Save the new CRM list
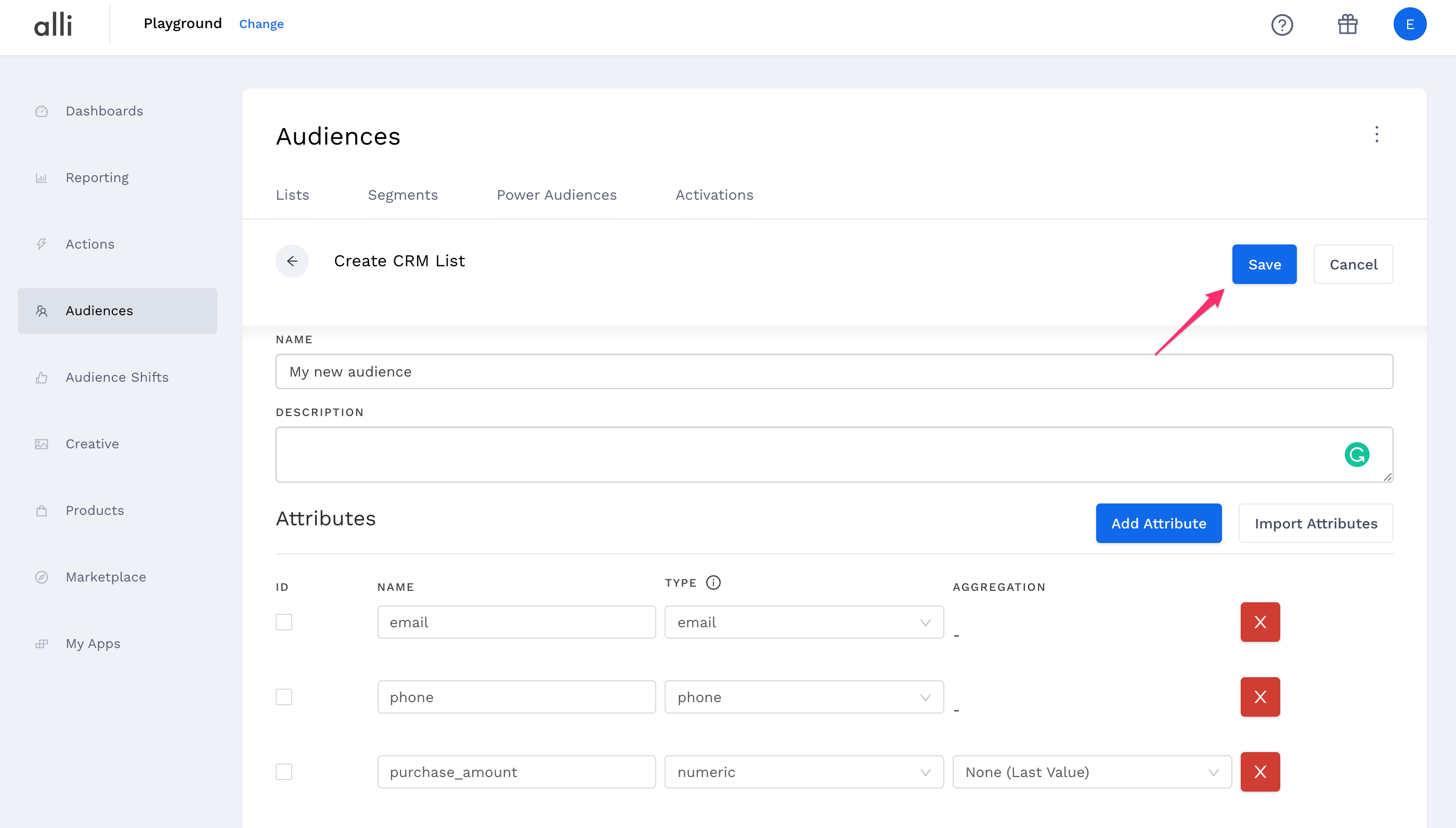The height and width of the screenshot is (828, 1456). 1265,264
